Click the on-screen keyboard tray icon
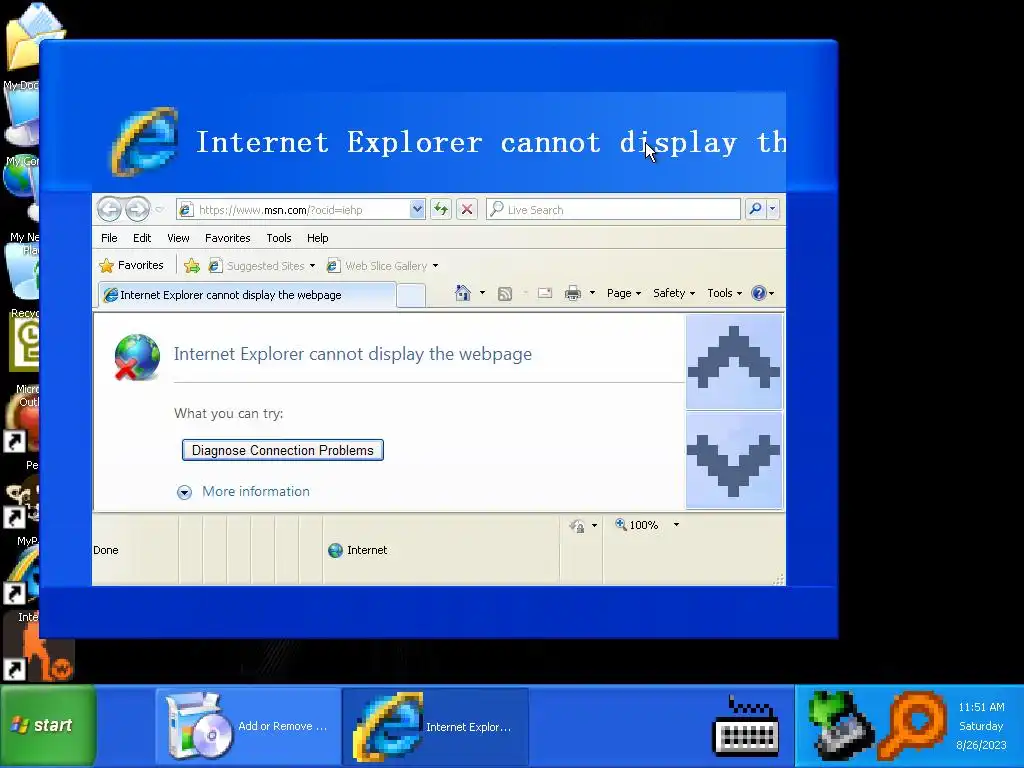 click(746, 726)
